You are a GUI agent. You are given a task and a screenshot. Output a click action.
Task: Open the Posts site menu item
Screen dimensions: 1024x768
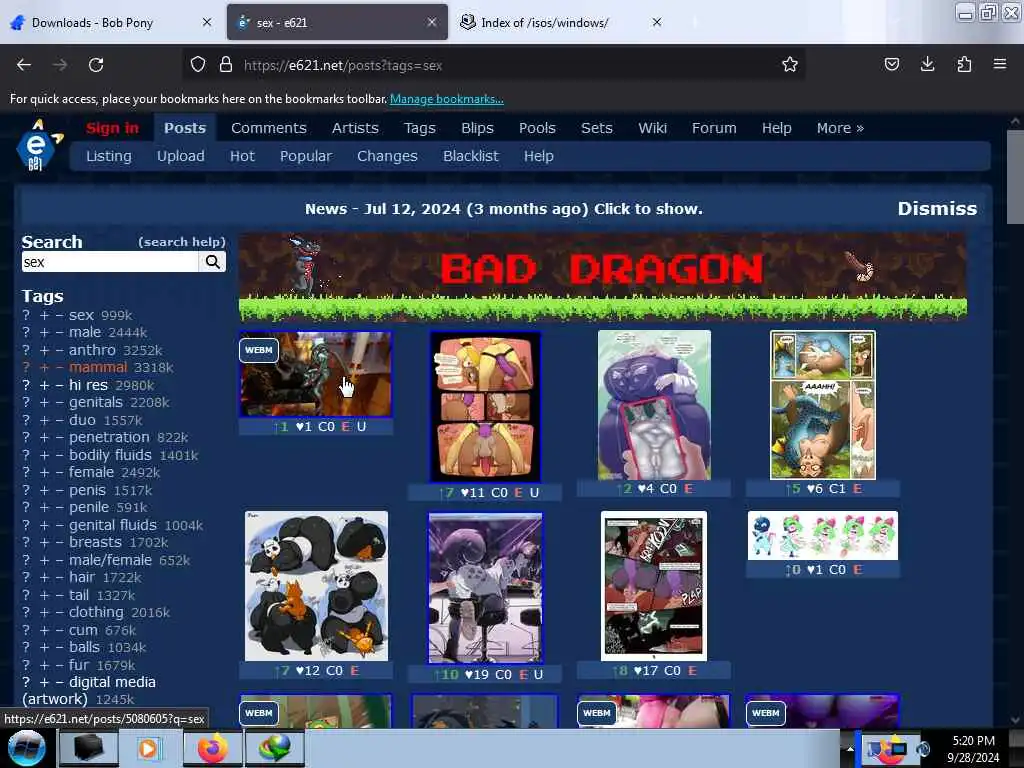point(185,128)
